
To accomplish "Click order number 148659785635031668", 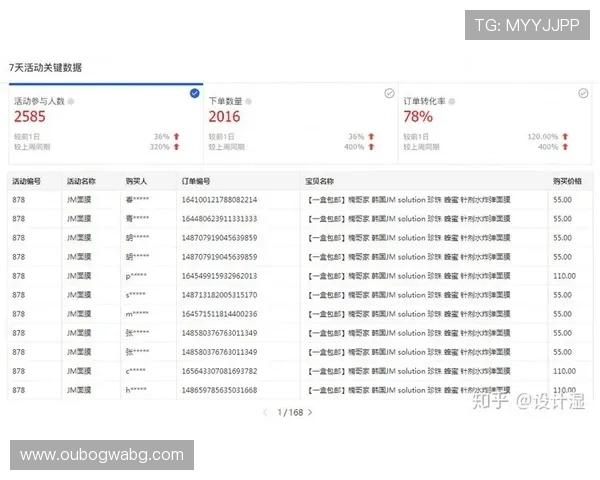I will [x=219, y=390].
